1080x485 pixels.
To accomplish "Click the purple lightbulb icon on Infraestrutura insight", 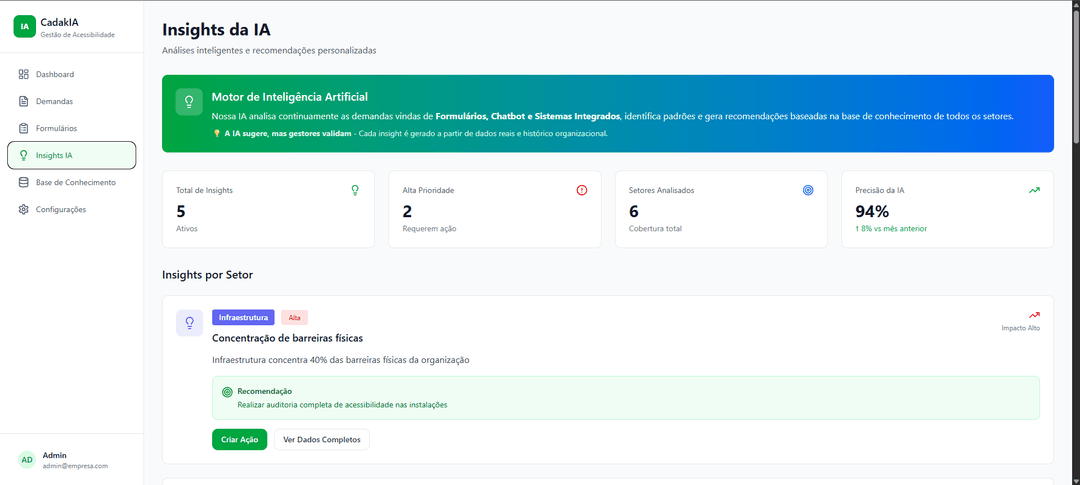I will point(189,323).
